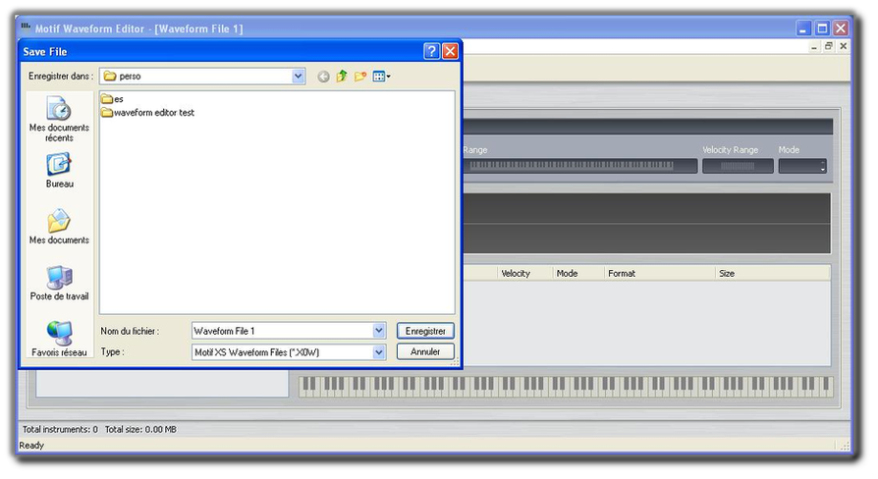Click the Velocity Range control in main window
This screenshot has height=479, width=878.
point(737,166)
